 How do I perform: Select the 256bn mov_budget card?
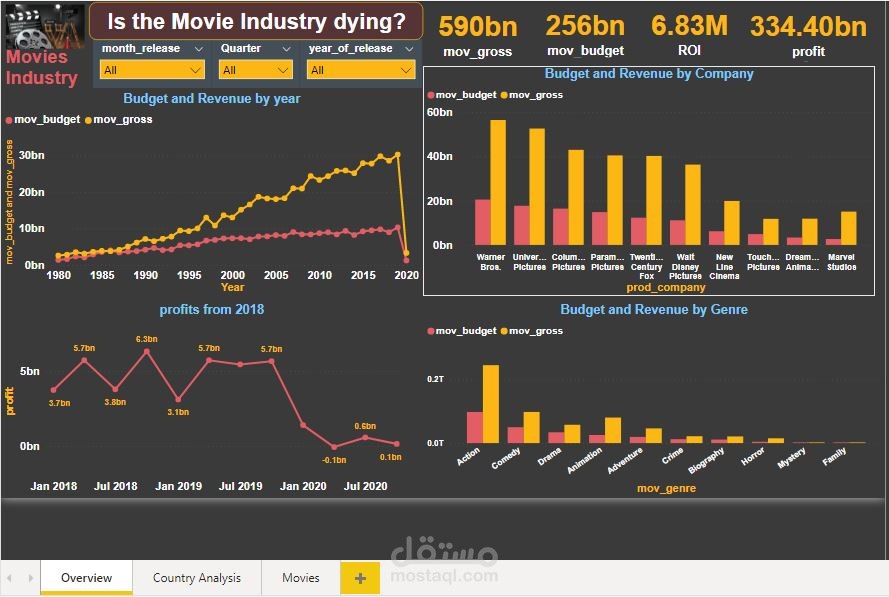585,35
